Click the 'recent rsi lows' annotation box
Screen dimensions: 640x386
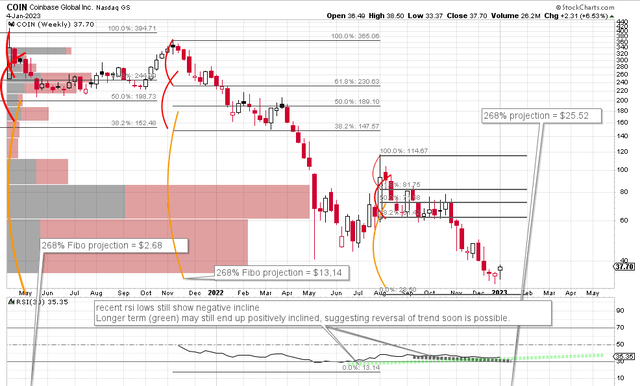tap(323, 313)
